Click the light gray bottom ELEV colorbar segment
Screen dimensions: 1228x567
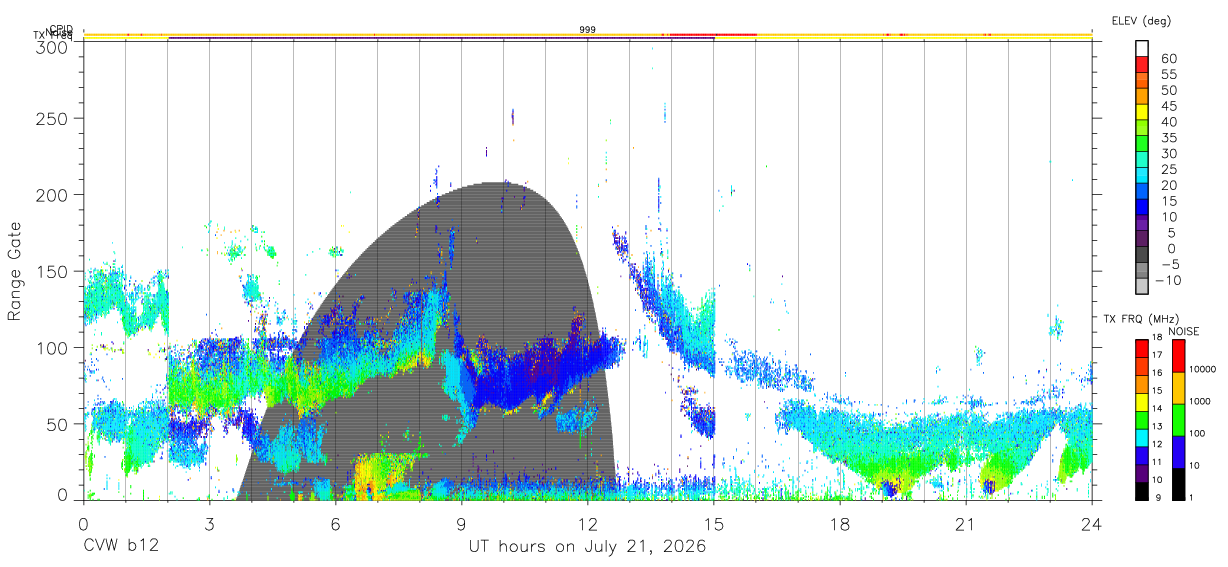[x=1142, y=286]
